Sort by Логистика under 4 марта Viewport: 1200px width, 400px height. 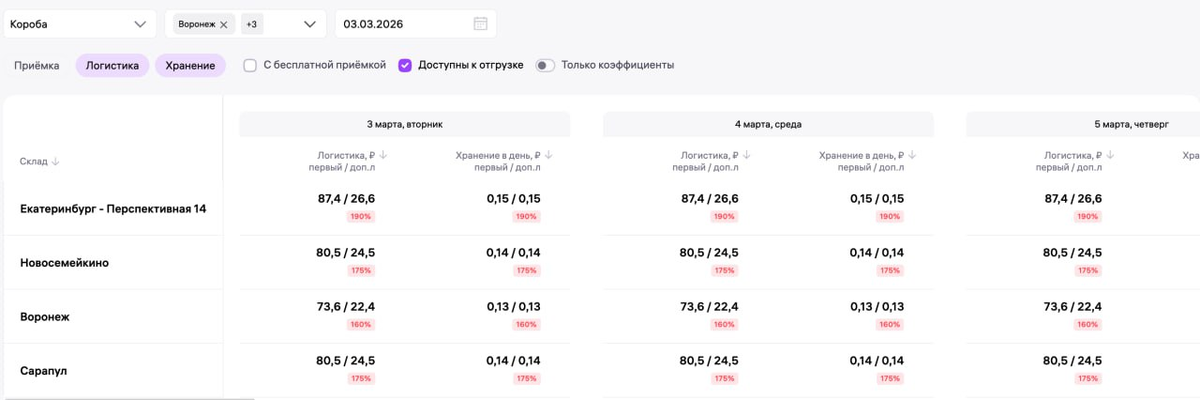(747, 155)
